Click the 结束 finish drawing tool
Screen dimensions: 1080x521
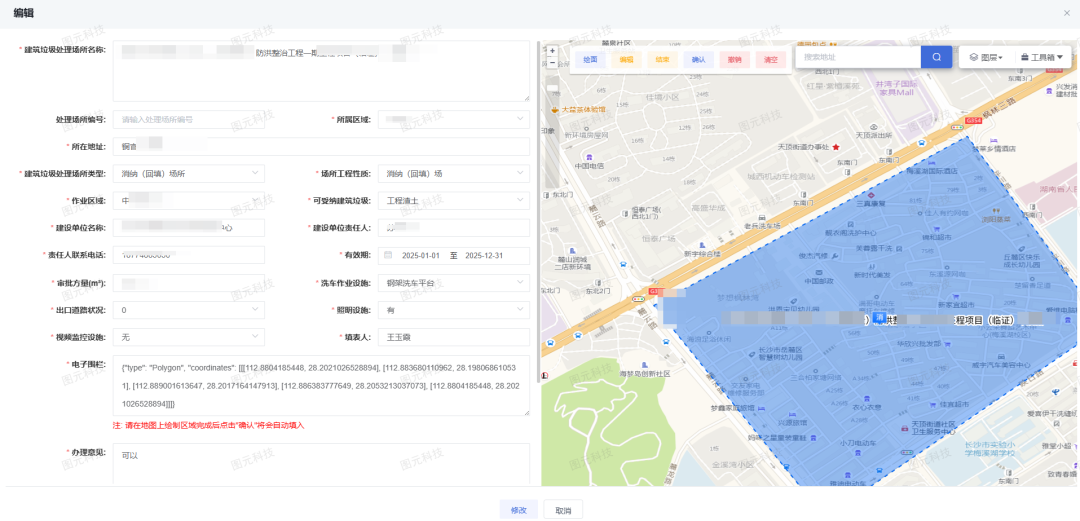click(662, 60)
